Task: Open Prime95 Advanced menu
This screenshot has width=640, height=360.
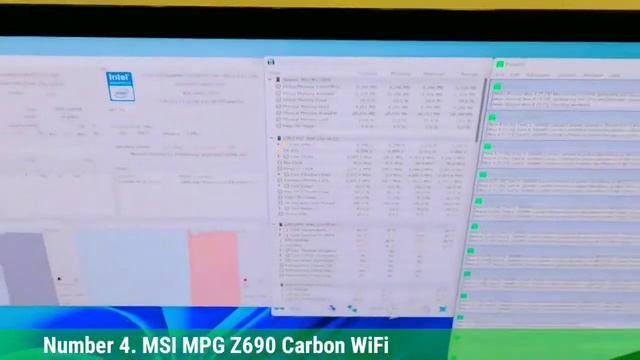Action: [x=538, y=76]
